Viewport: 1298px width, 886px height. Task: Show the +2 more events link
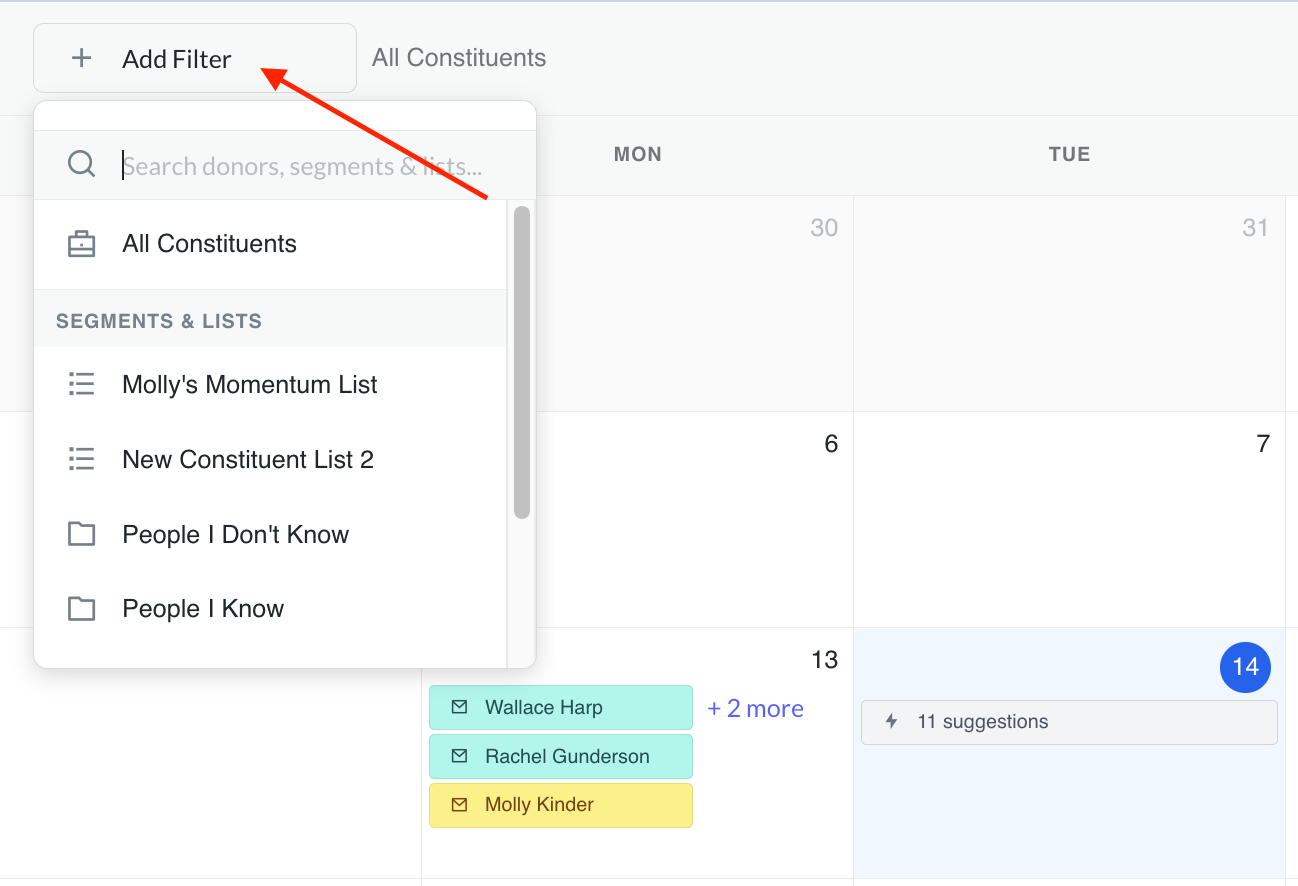(755, 708)
